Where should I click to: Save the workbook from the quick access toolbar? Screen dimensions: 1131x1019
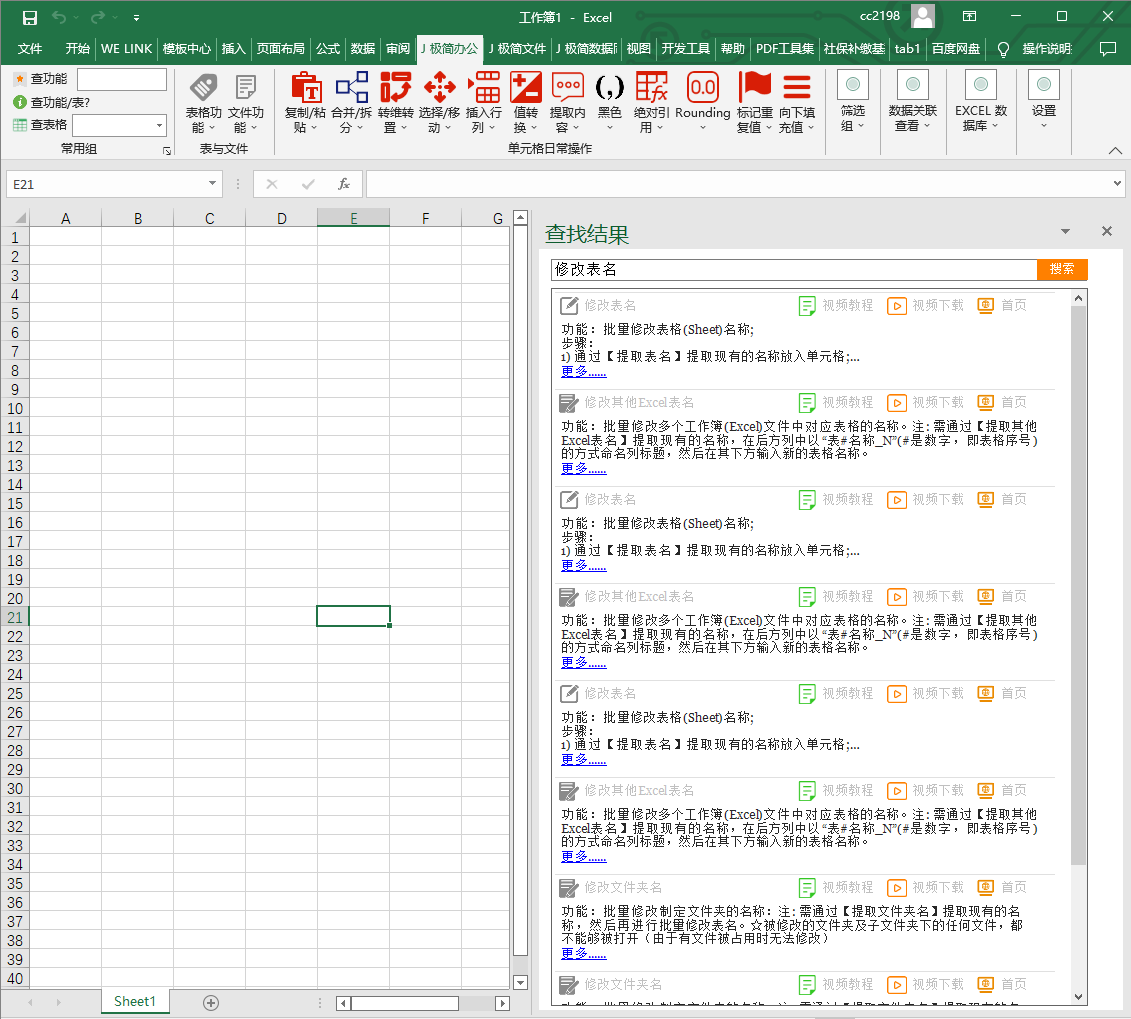point(30,17)
